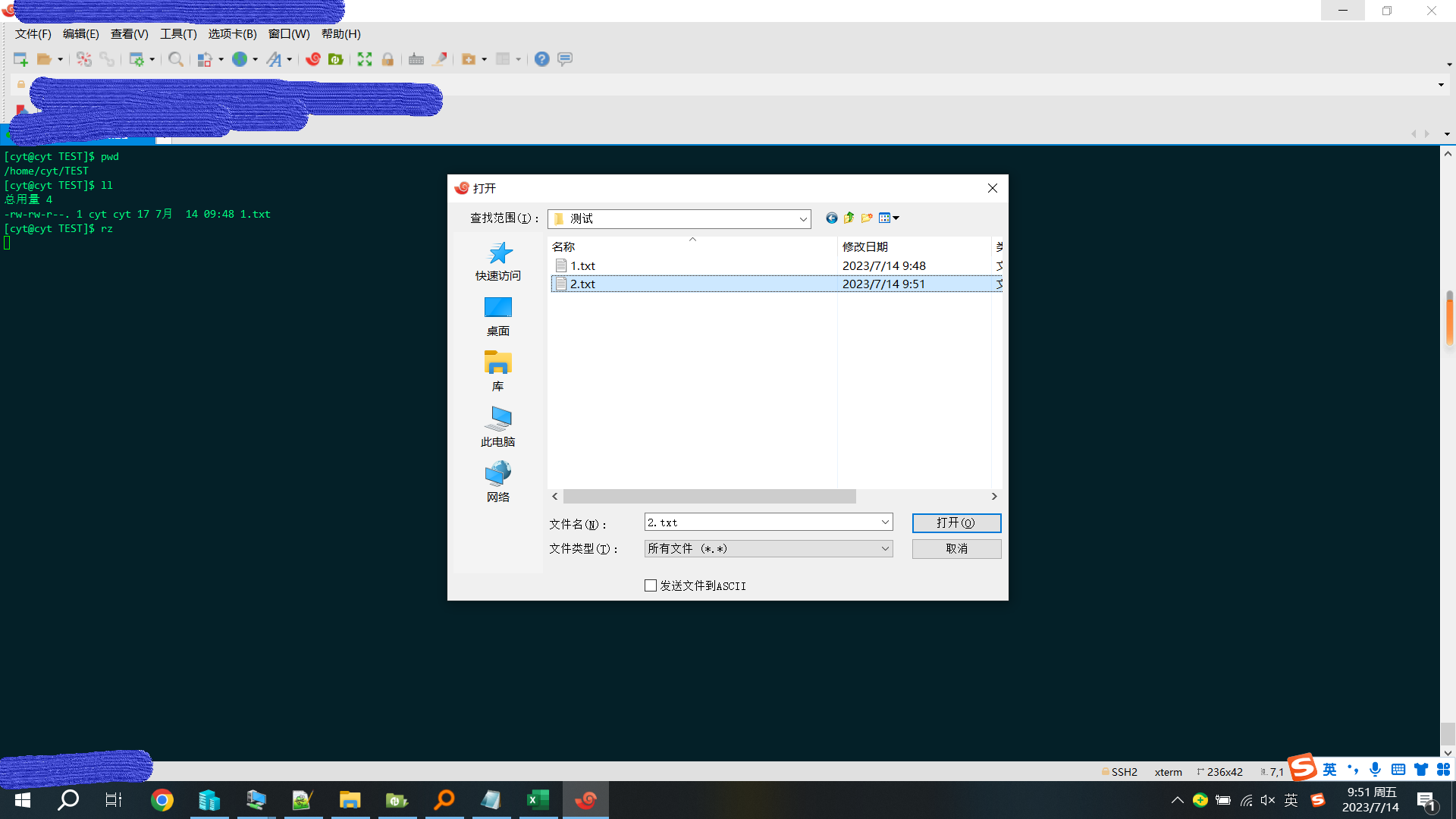
Task: Click the Disconnect toolbar icon
Action: [84, 59]
